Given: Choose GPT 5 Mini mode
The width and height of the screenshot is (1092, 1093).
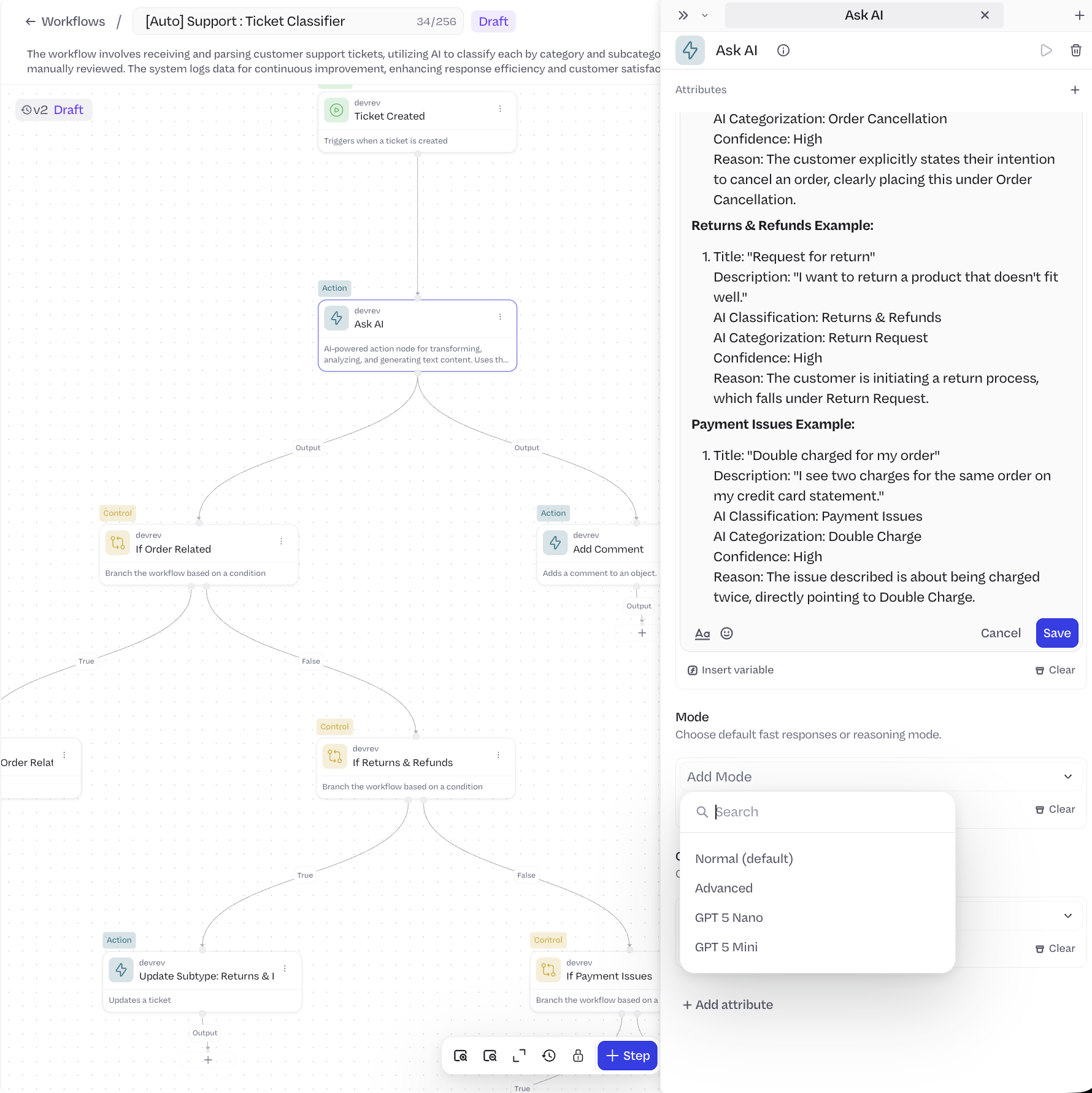Looking at the screenshot, I should click(x=817, y=947).
